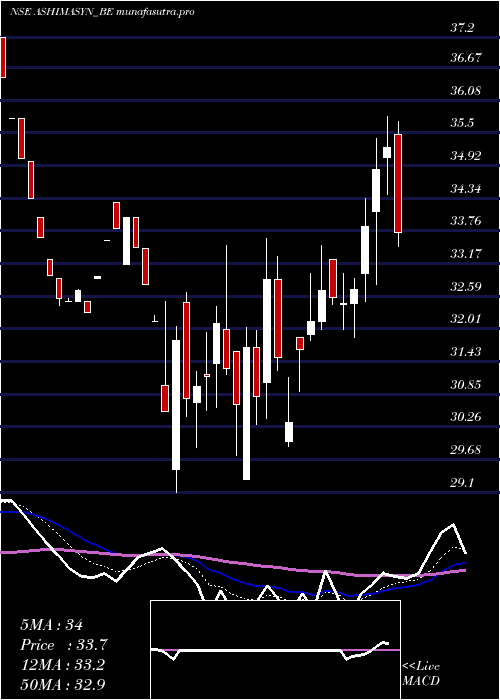
Task: Click the Live MACD inset chart
Action: coord(275,650)
